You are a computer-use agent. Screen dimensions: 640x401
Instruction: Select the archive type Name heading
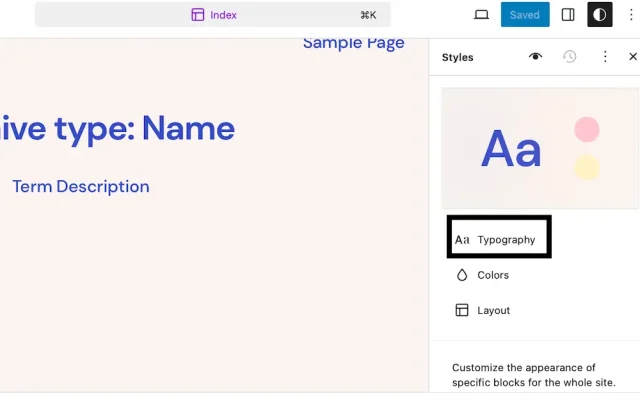[x=118, y=128]
